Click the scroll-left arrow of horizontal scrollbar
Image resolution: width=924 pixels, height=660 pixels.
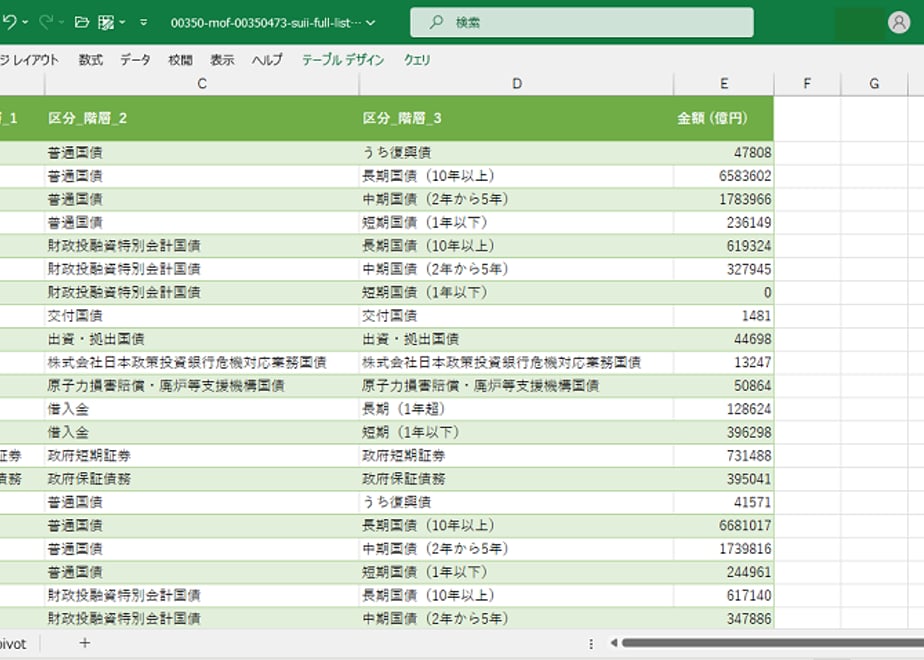click(613, 643)
